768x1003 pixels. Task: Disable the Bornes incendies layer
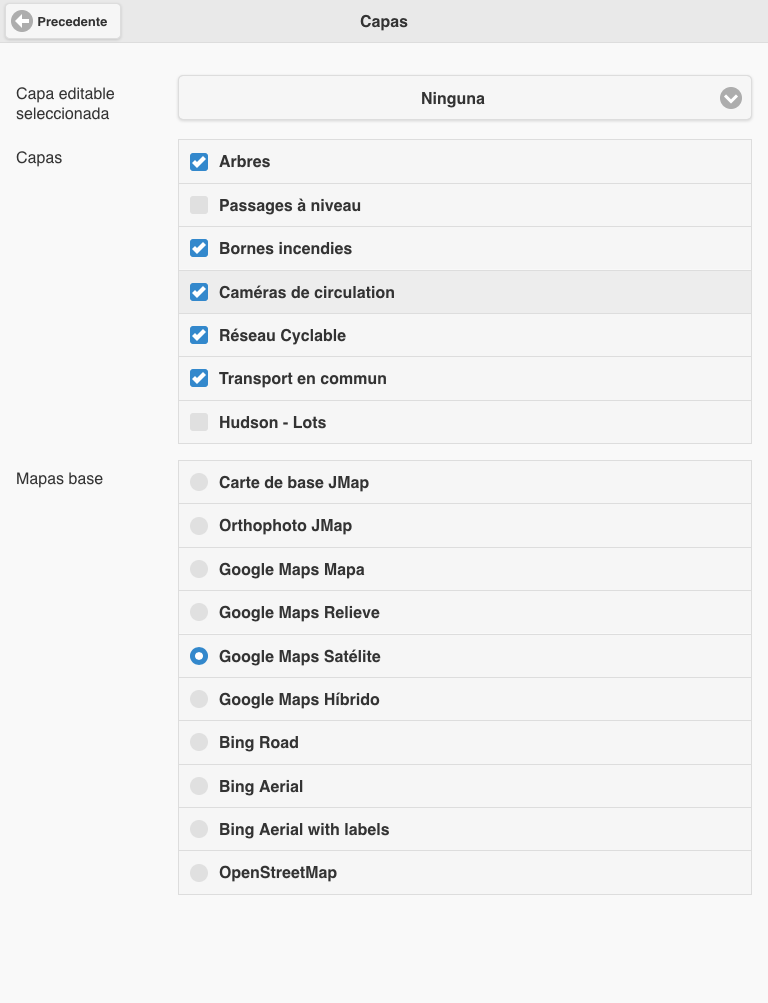(199, 248)
